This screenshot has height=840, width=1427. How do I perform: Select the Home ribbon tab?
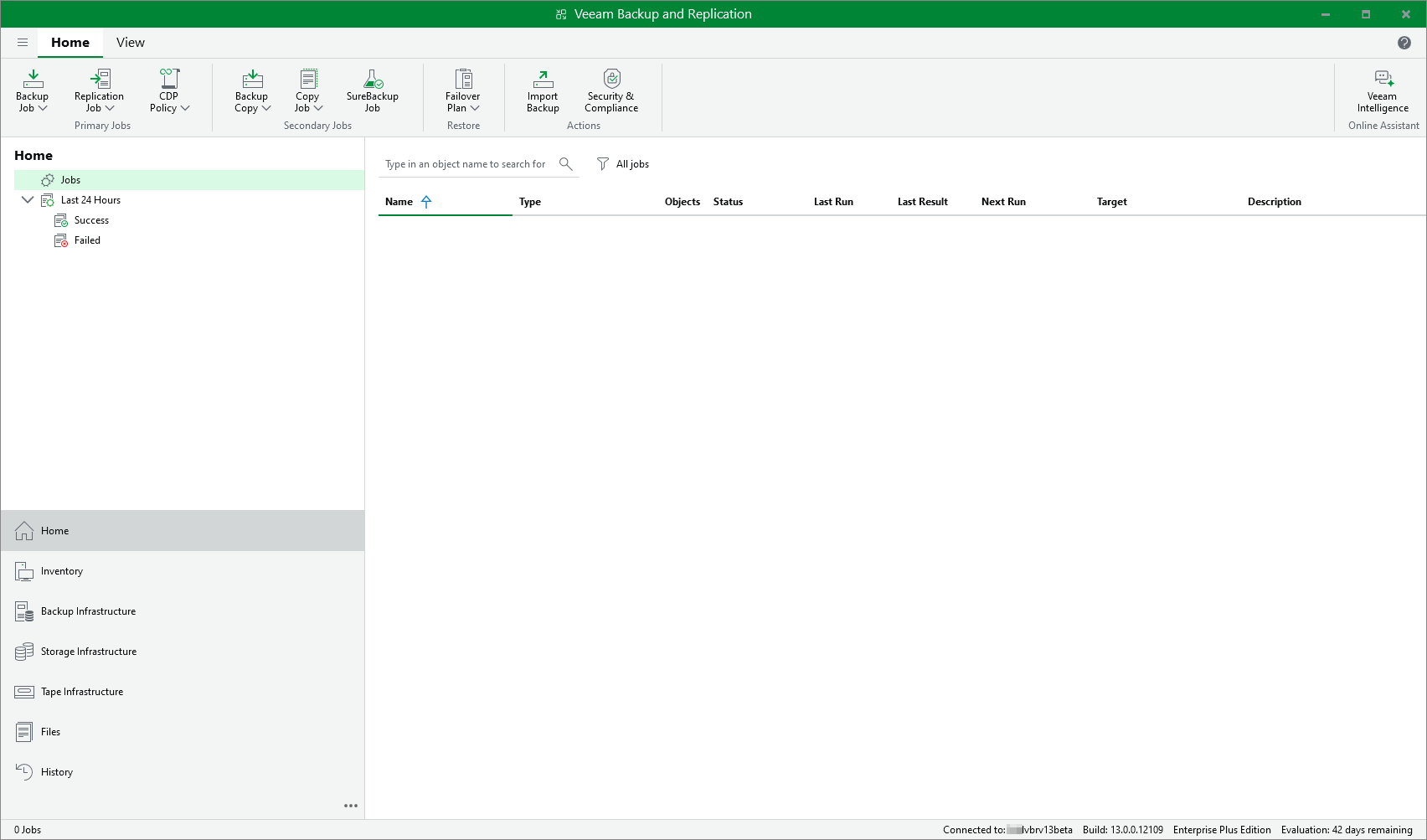(x=70, y=43)
